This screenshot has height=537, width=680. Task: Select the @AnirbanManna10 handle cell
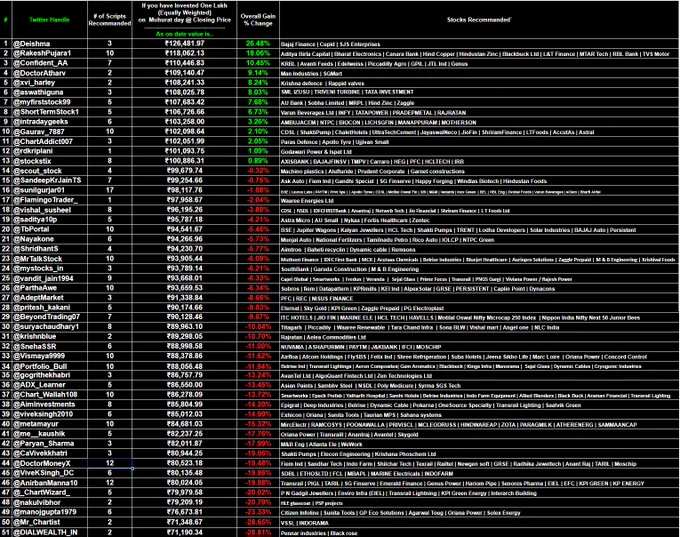[x=50, y=483]
